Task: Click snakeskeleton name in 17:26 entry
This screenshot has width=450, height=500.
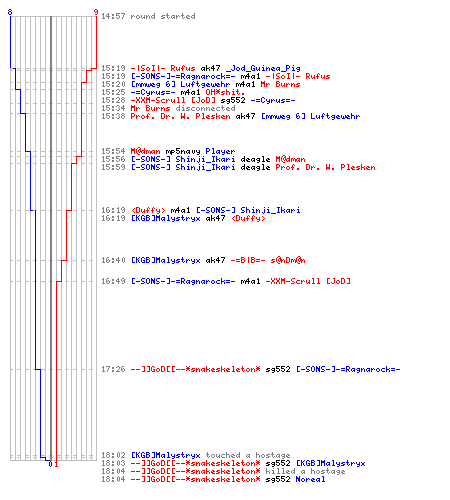Action: 195,369
